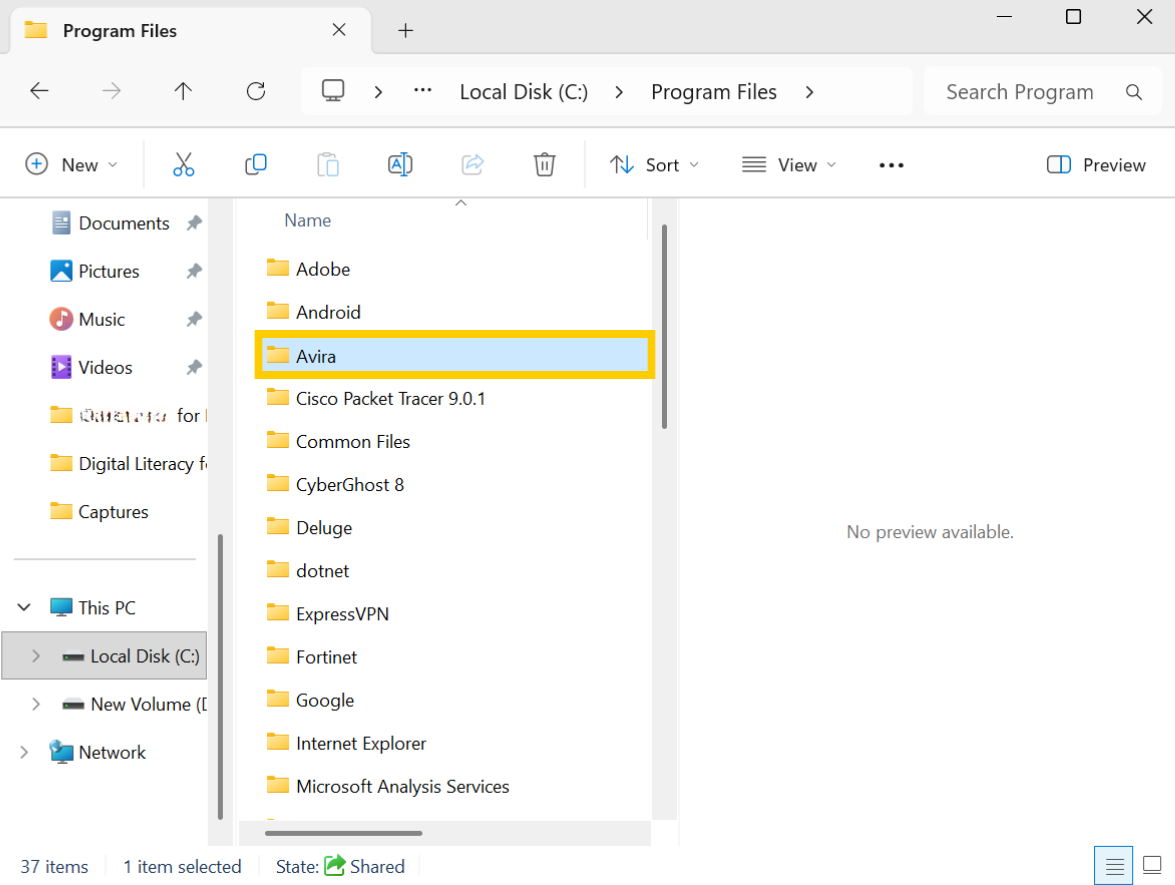Click the Paste clipboard icon
This screenshot has height=885, width=1175.
click(x=327, y=164)
